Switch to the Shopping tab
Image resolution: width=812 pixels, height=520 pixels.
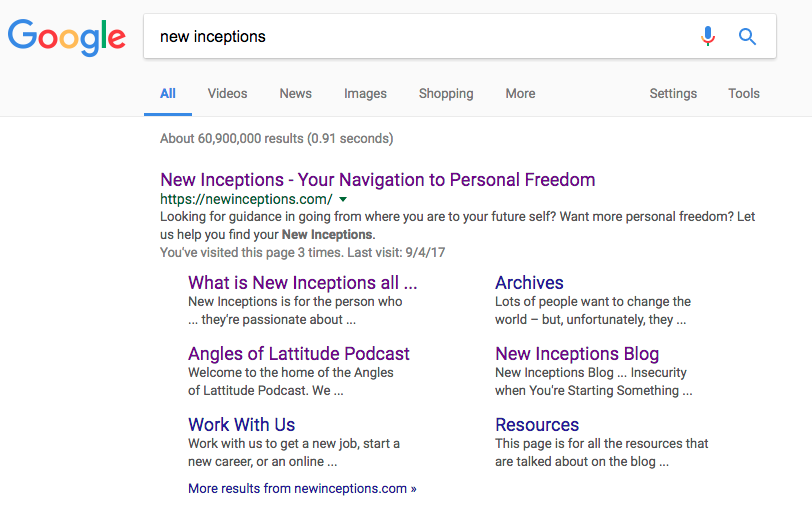pos(446,93)
